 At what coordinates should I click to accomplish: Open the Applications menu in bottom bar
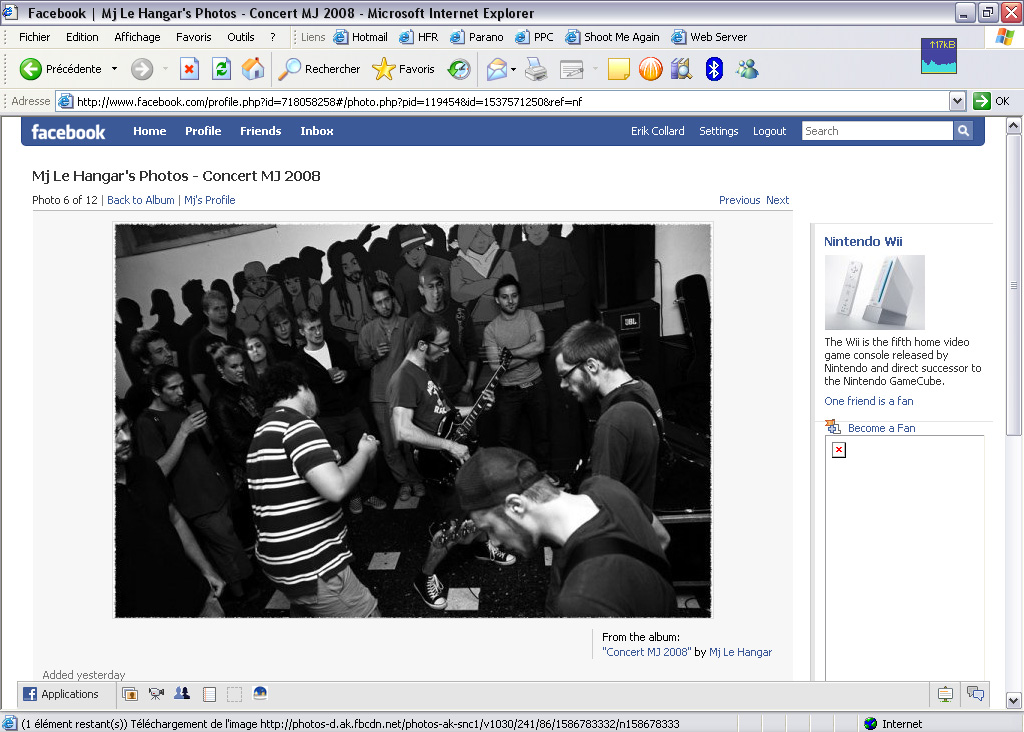(61, 693)
